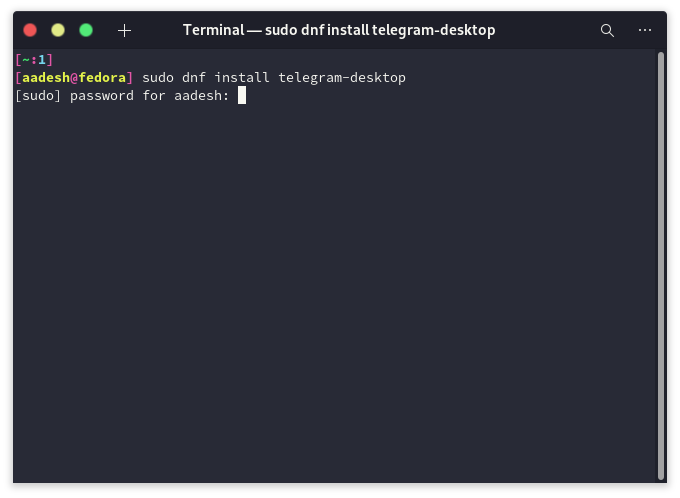This screenshot has width=680, height=498.
Task: Click 'fedora' hostname in the prompt
Action: tap(102, 78)
